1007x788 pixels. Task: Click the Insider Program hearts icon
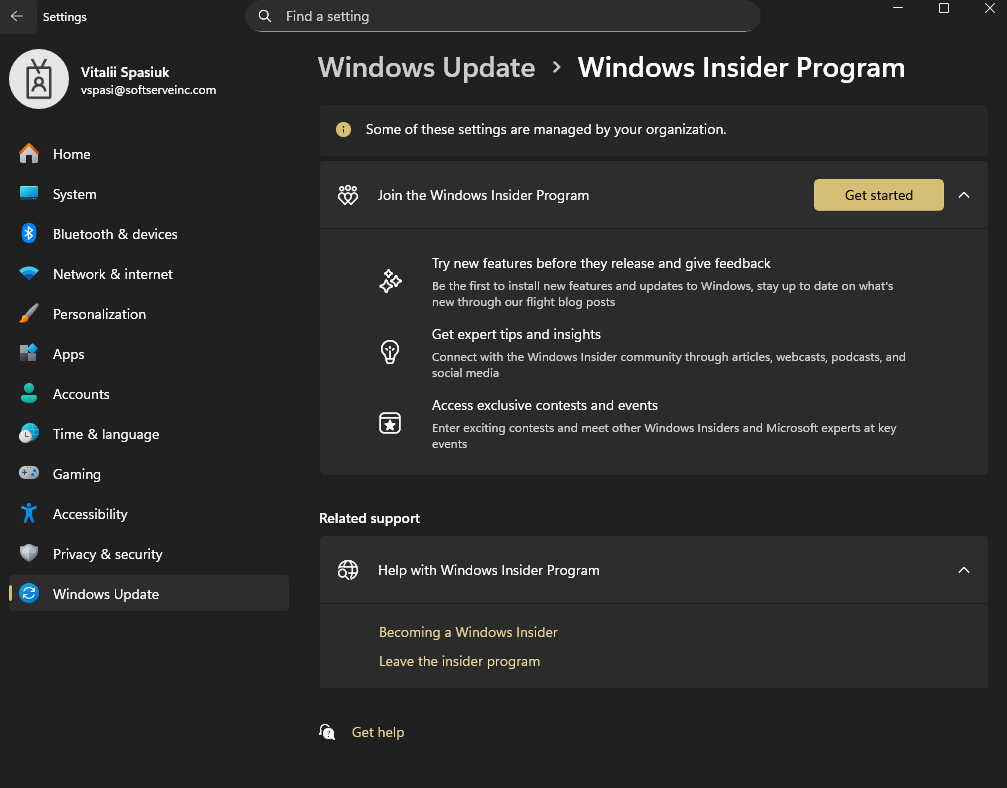[347, 195]
